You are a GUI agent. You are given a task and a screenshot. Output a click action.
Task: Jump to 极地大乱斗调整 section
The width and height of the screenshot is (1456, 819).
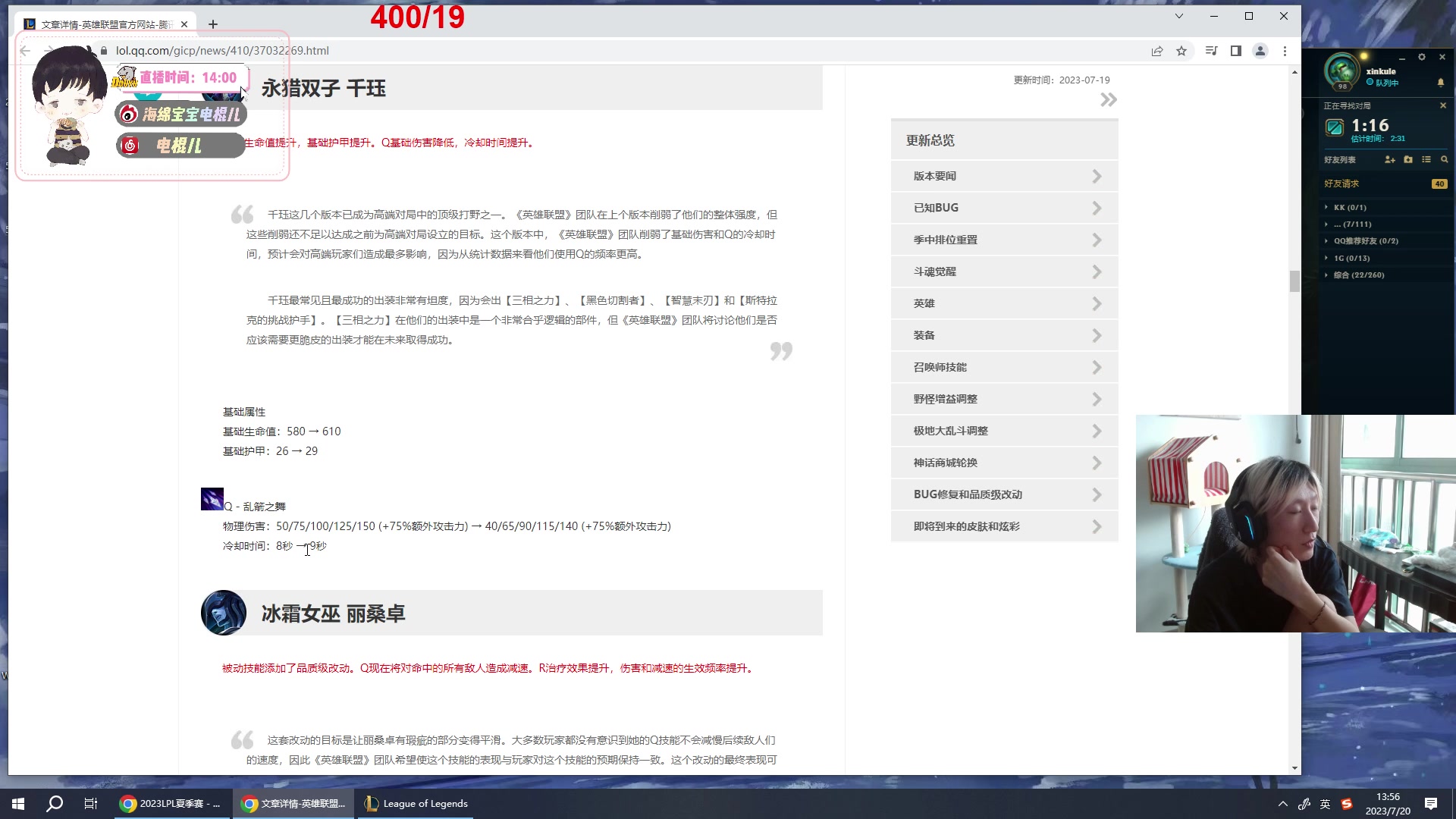pos(1004,431)
